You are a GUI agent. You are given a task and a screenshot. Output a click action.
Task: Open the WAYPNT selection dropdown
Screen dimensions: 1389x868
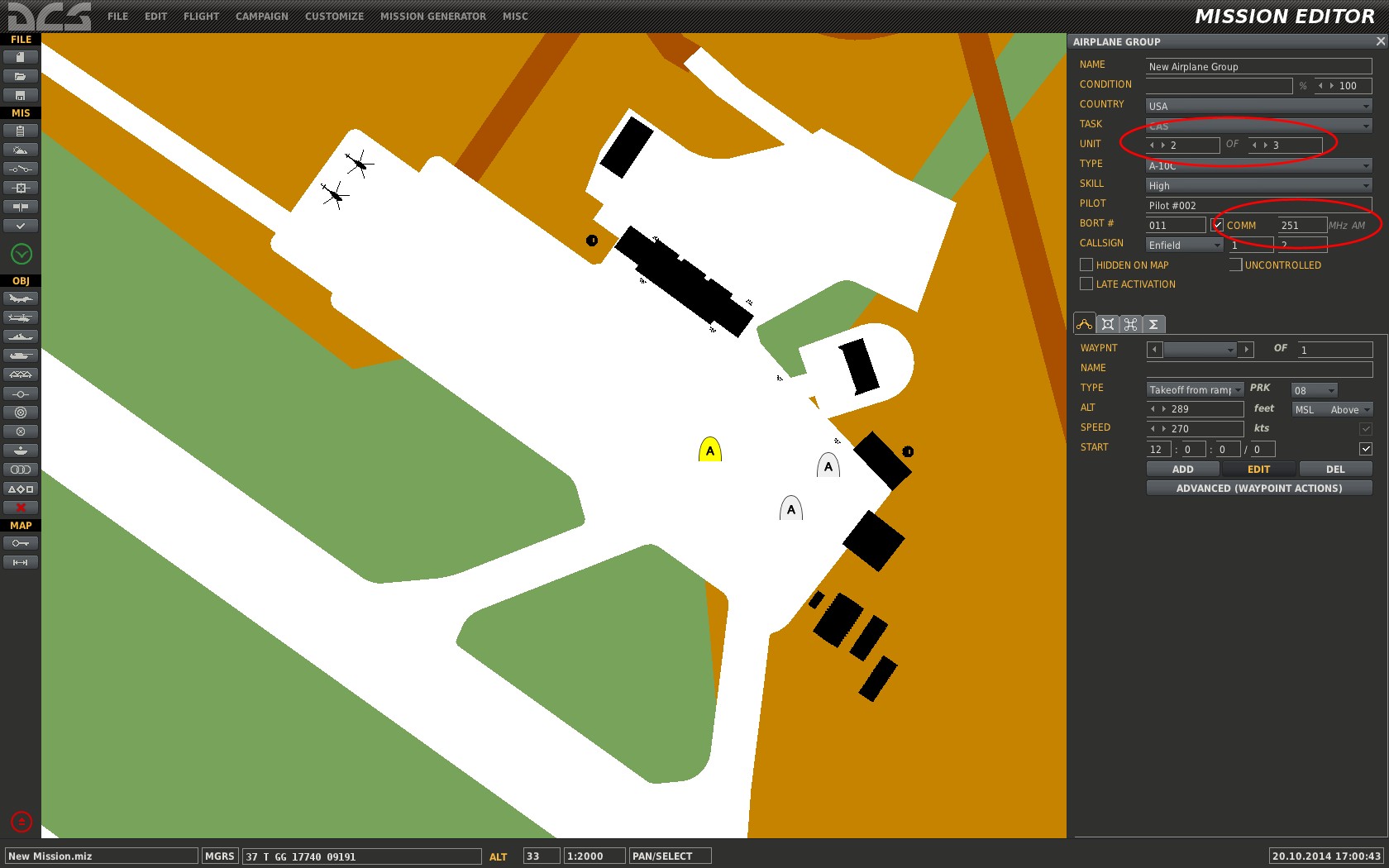(1200, 350)
